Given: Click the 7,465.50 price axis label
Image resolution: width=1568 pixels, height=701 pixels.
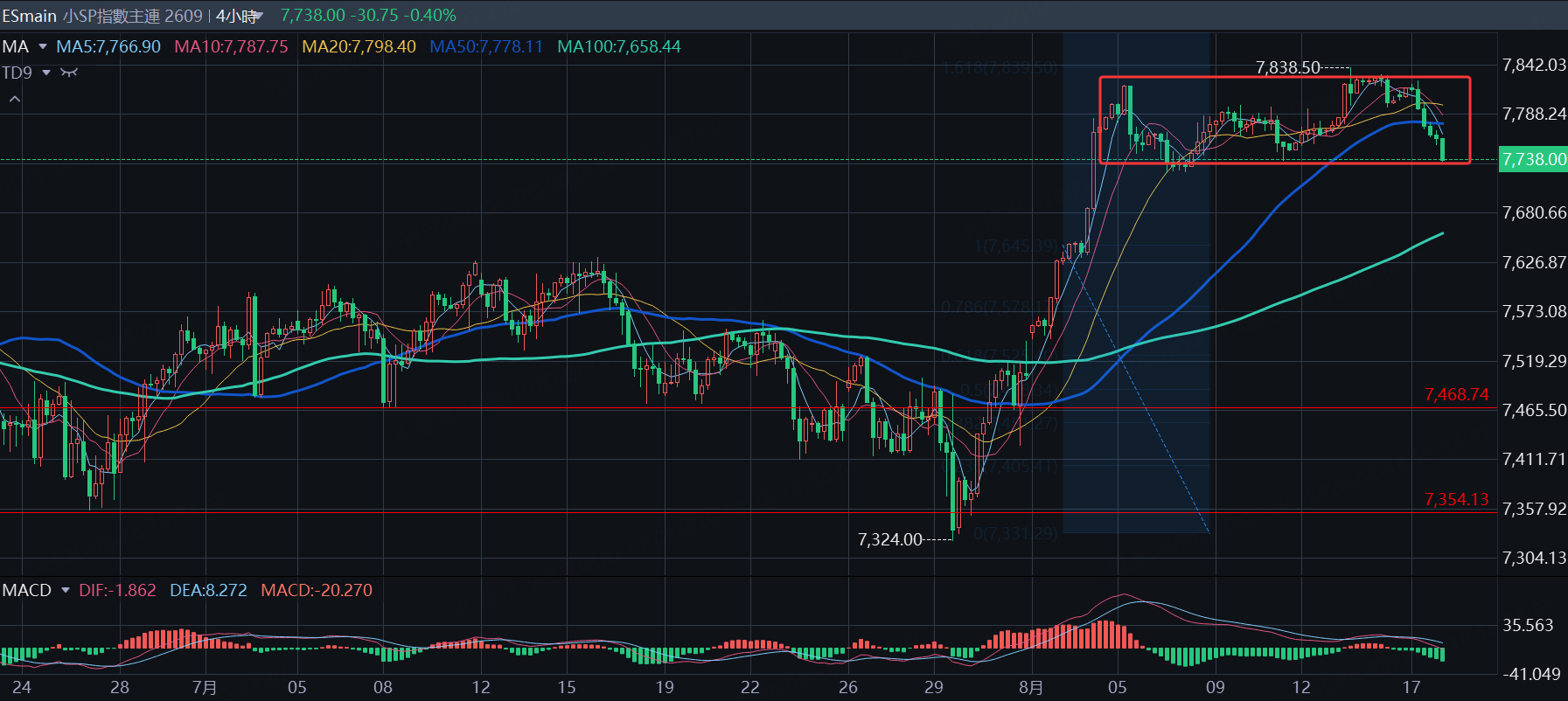Looking at the screenshot, I should (x=1534, y=411).
